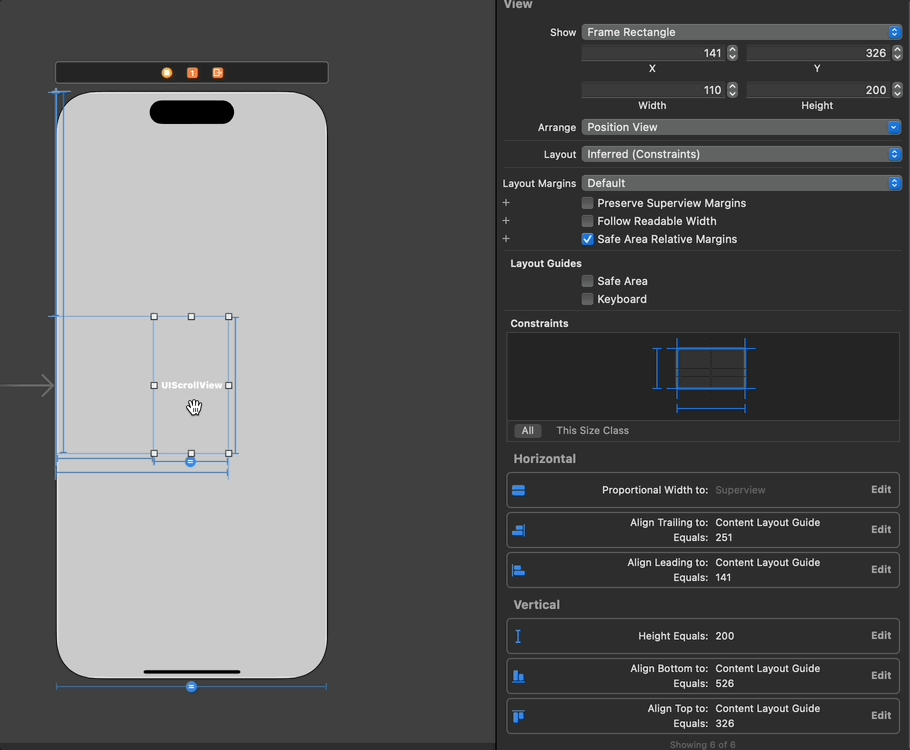The width and height of the screenshot is (910, 750).
Task: Click the X field showing 141
Action: coord(654,53)
